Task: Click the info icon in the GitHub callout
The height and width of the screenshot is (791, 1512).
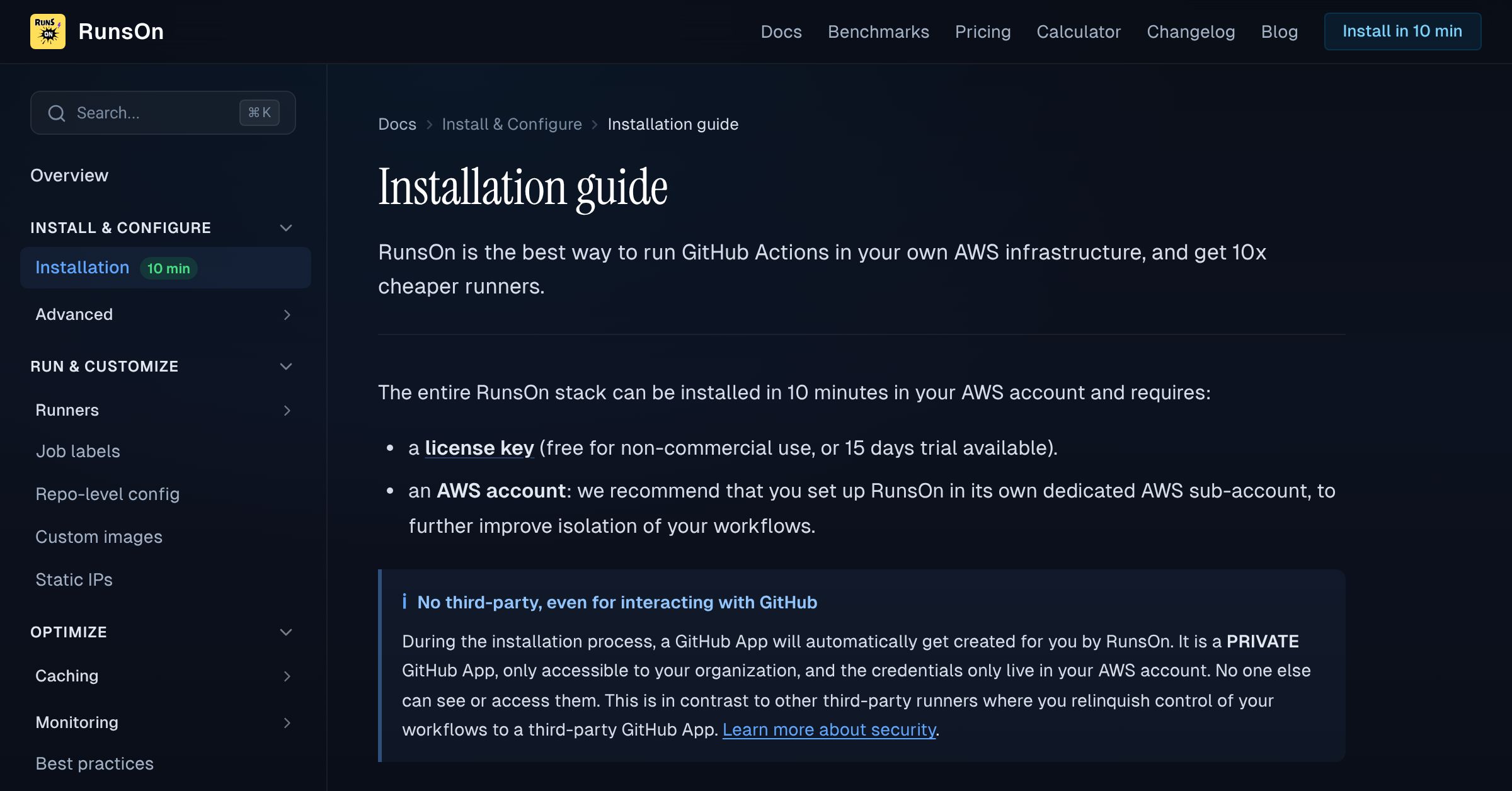Action: coord(406,602)
